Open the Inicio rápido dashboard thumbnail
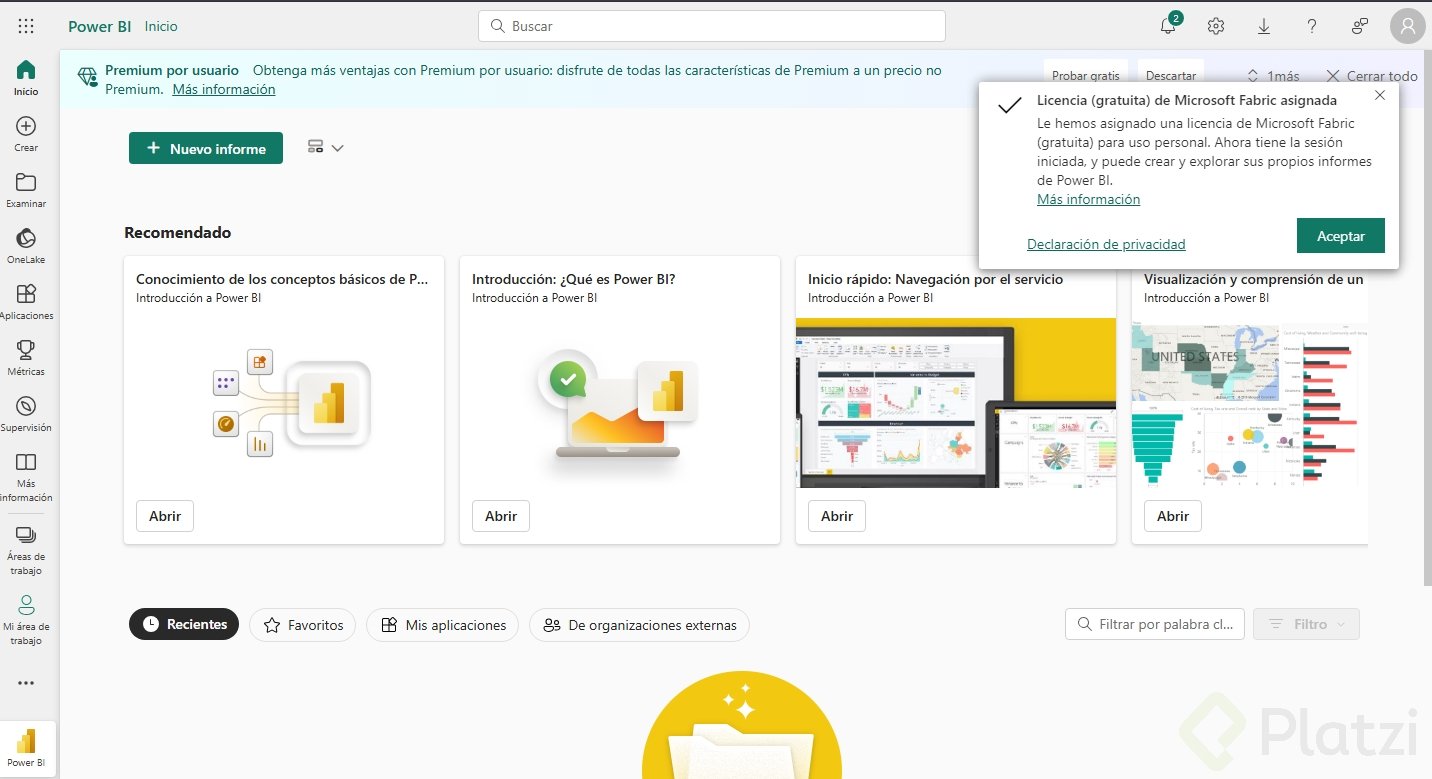Image resolution: width=1432 pixels, height=779 pixels. coord(956,403)
